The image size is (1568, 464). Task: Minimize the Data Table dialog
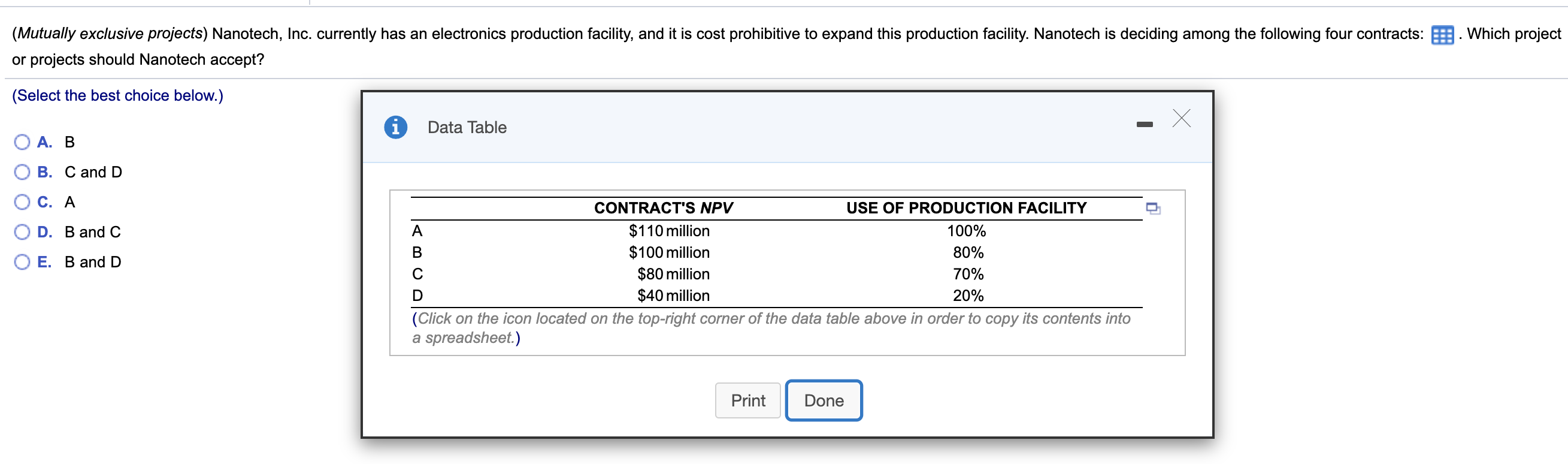pyautogui.click(x=1144, y=124)
